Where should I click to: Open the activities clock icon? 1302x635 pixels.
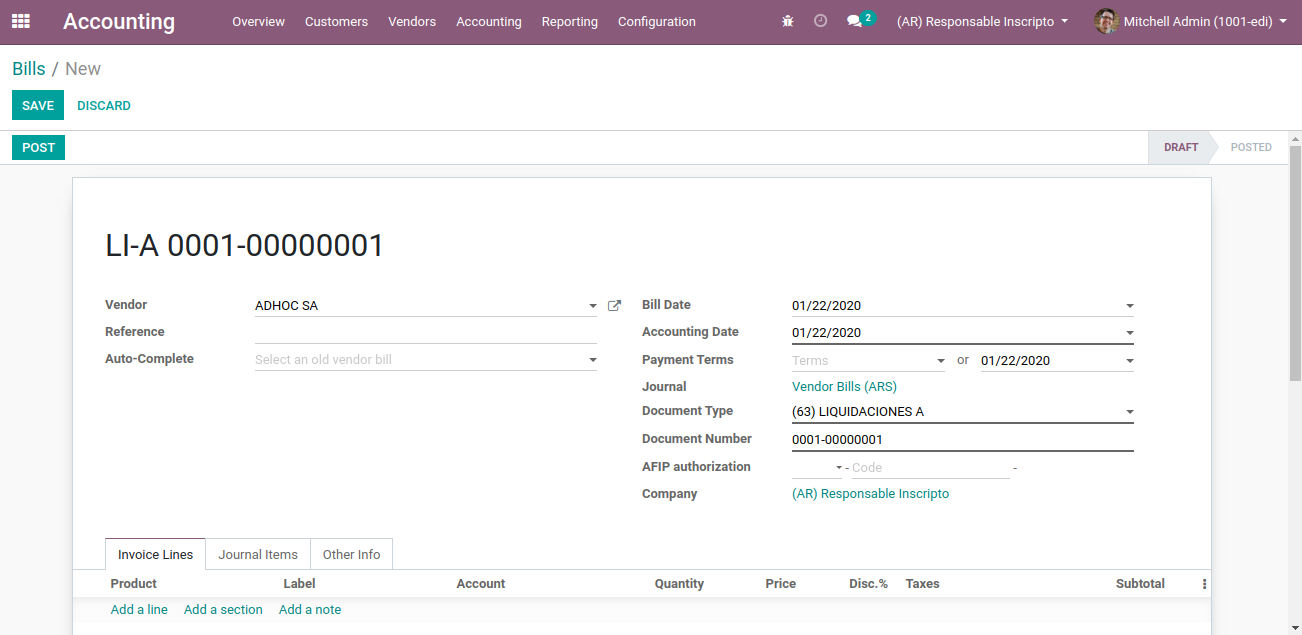[820, 21]
